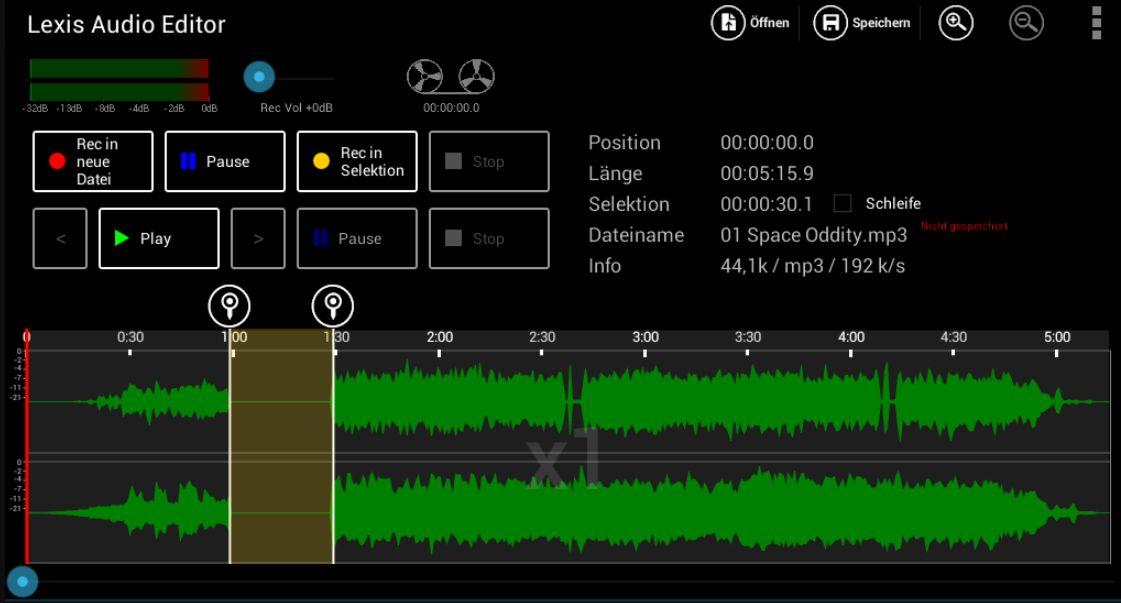Start recording into a new file
Image resolution: width=1121 pixels, height=603 pixels.
(x=93, y=162)
